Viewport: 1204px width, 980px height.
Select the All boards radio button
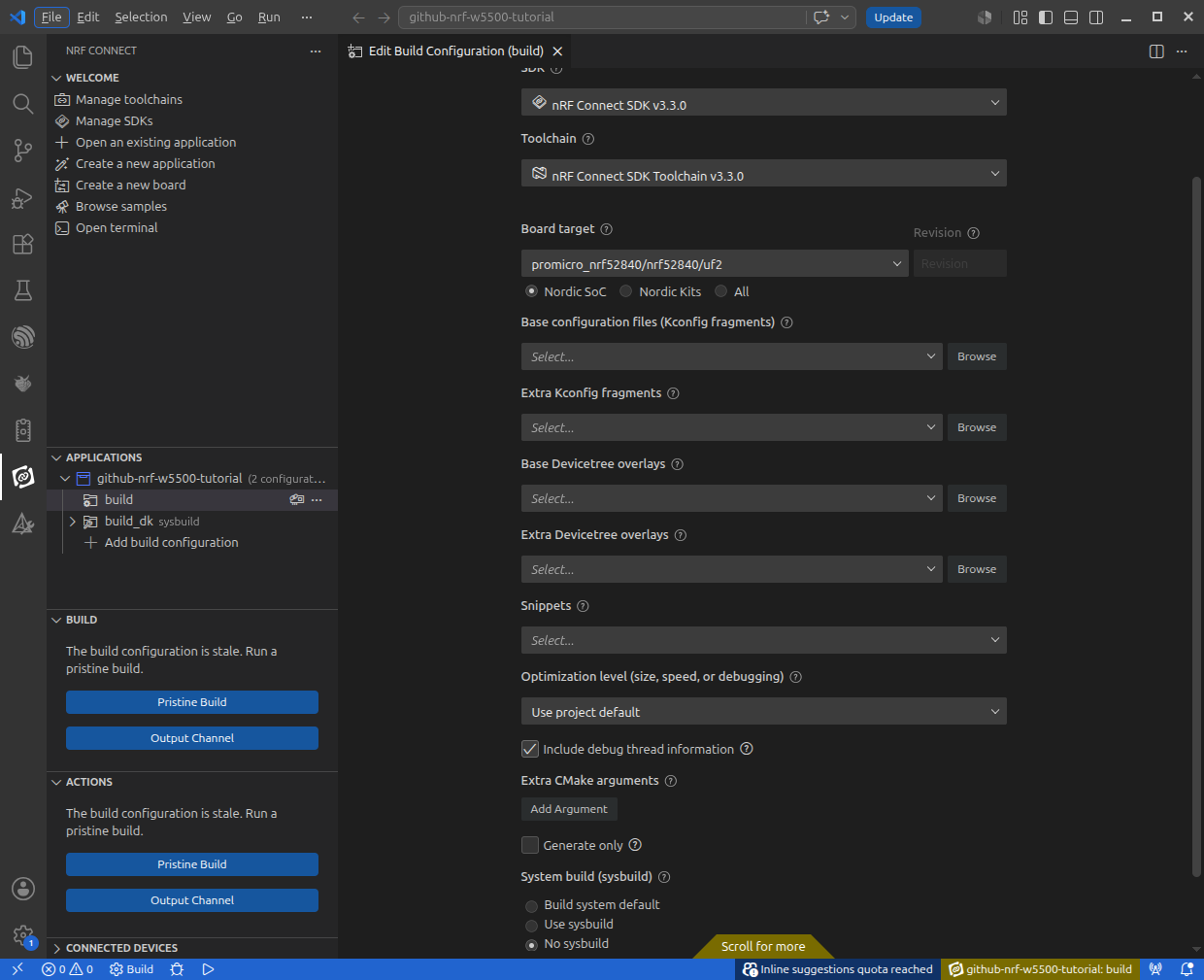pos(721,291)
